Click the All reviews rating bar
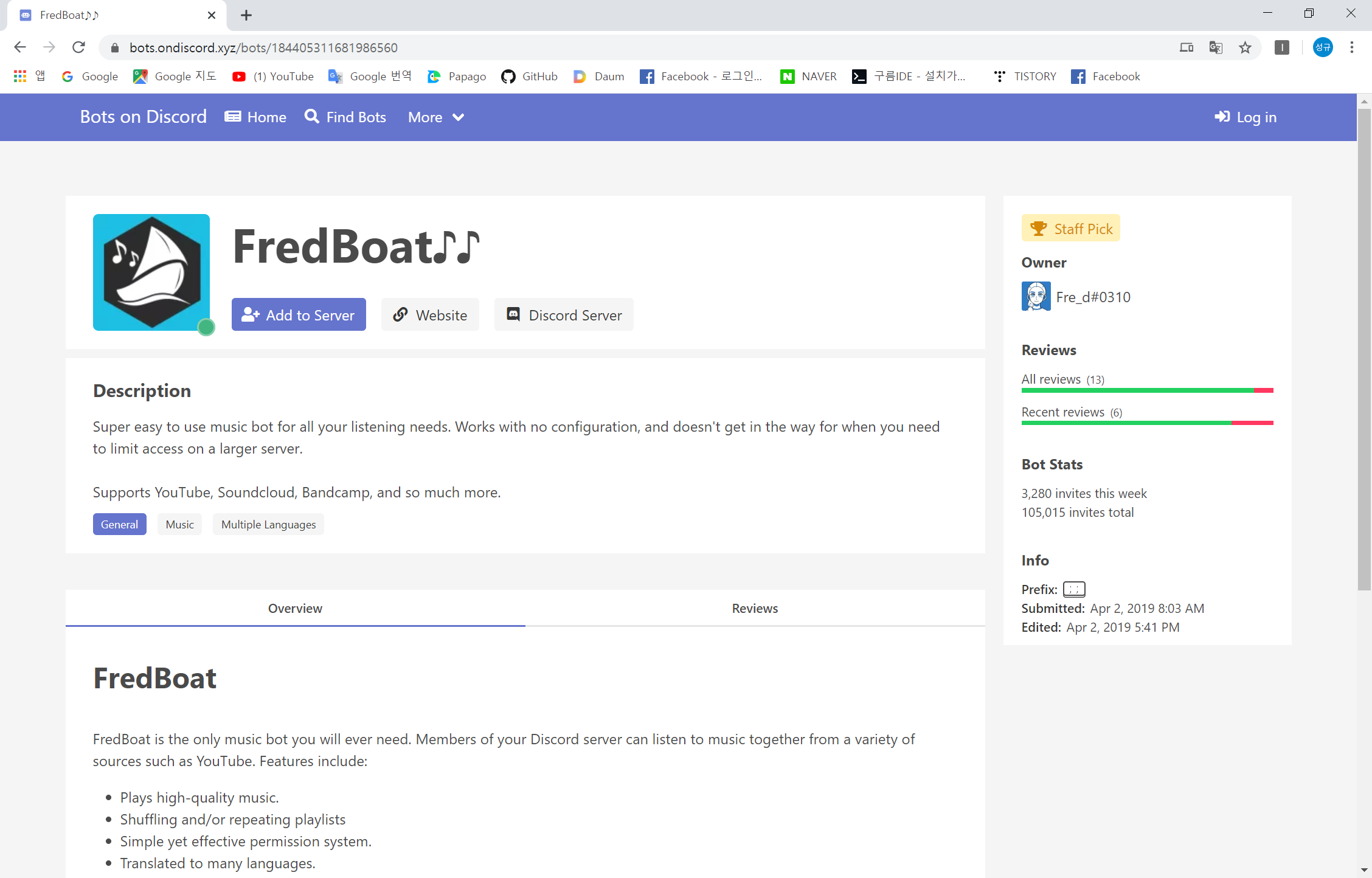The width and height of the screenshot is (1372, 878). pyautogui.click(x=1146, y=390)
